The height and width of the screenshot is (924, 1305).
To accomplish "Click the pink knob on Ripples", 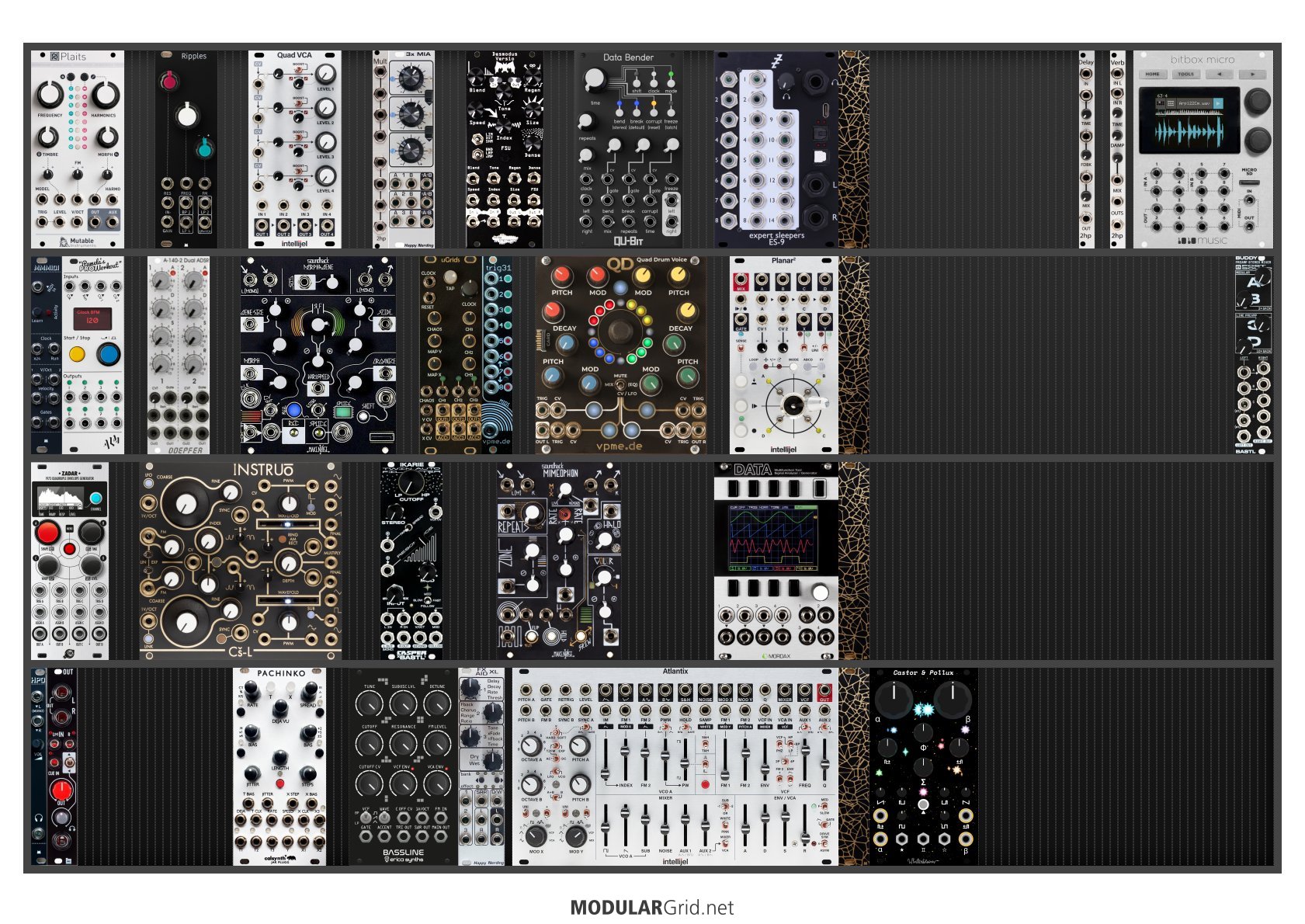I will pos(168,80).
